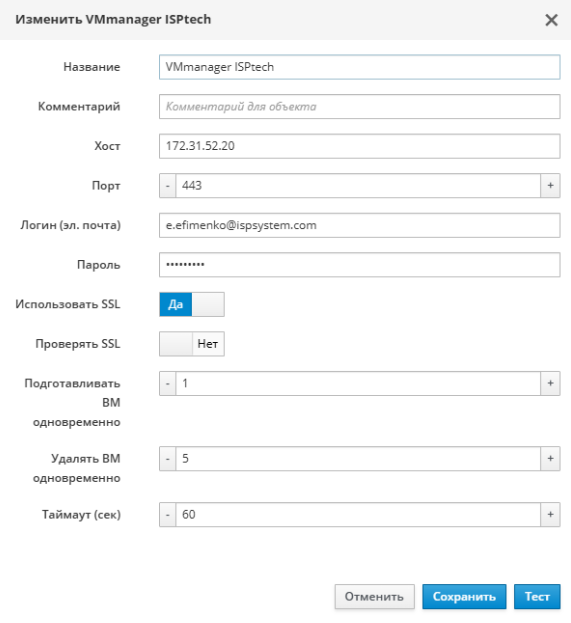Cancel with the Отменить button

[374, 596]
